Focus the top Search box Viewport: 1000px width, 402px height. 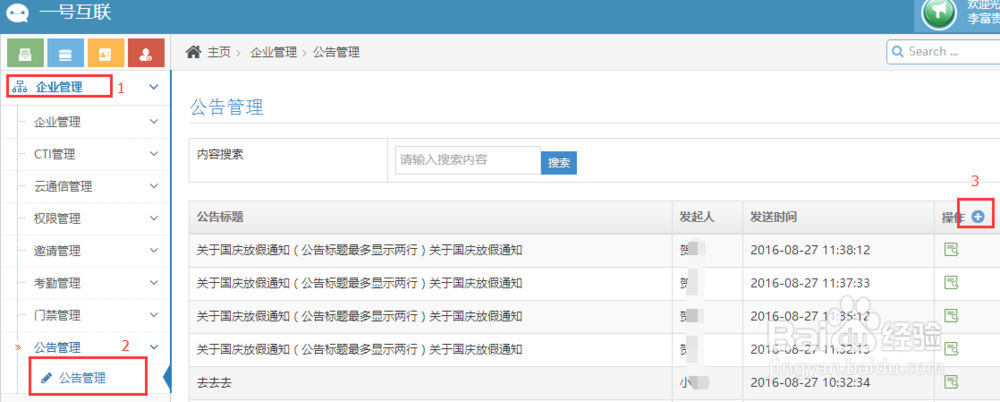[x=943, y=52]
